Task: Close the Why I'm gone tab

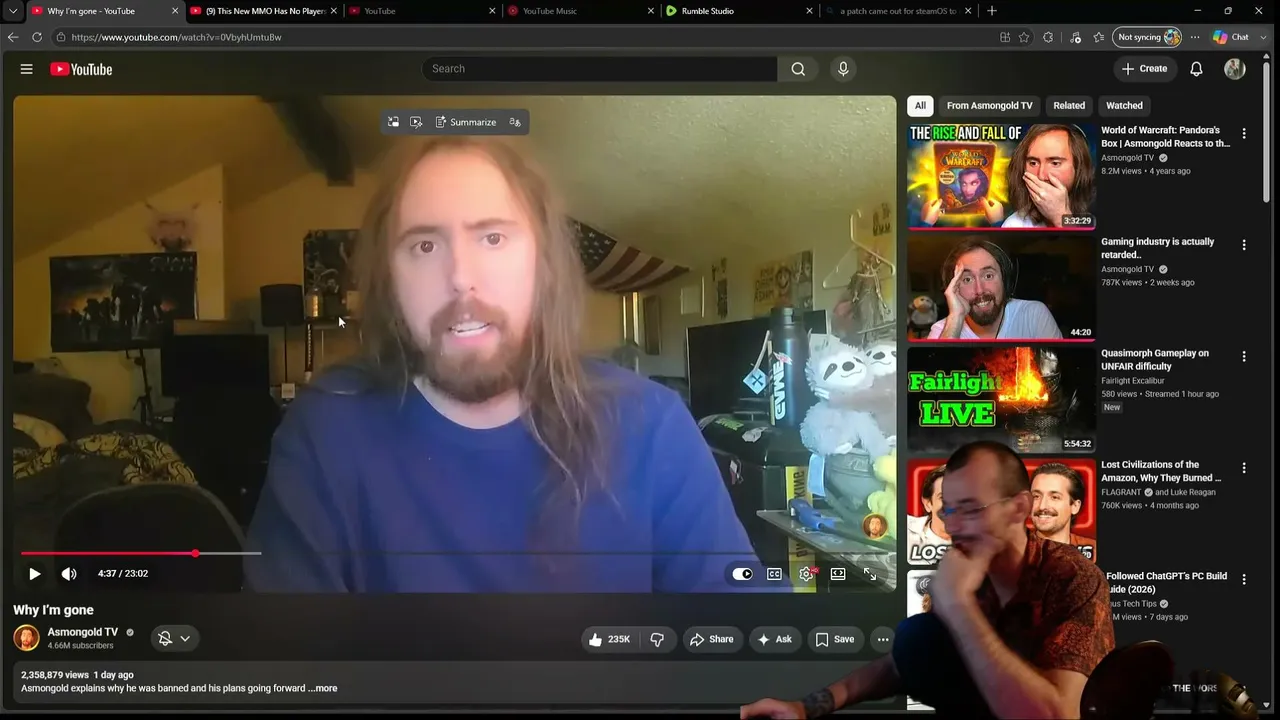Action: (175, 11)
